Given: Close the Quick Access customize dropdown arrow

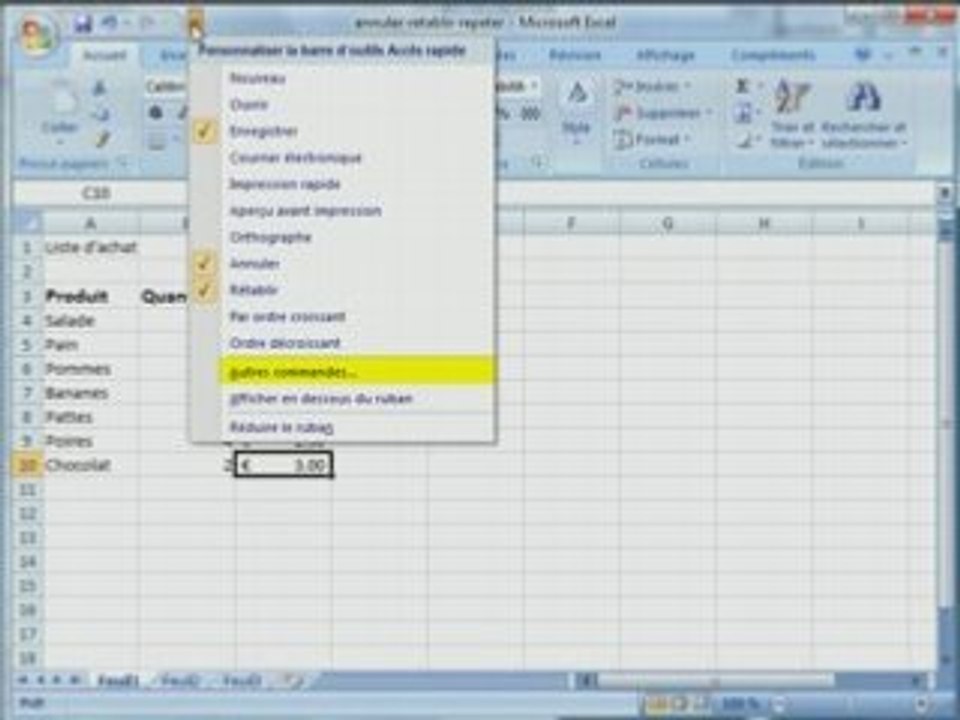Looking at the screenshot, I should point(195,23).
